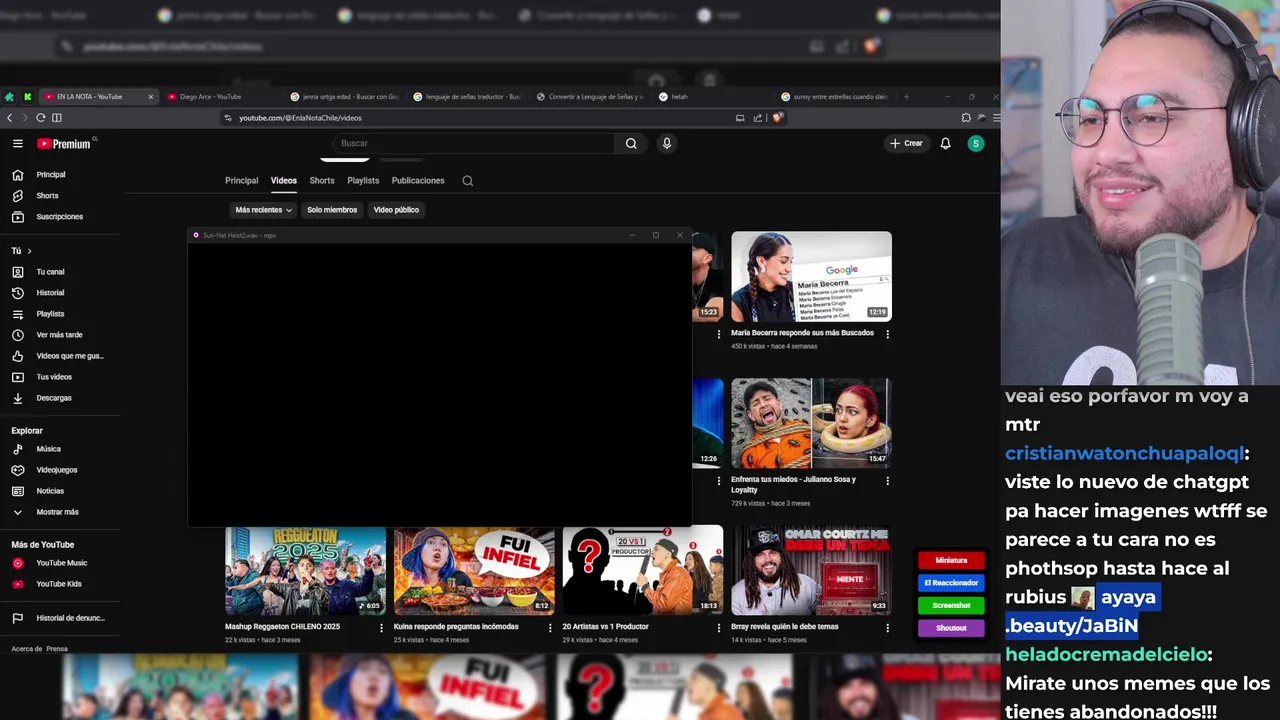Switch to the channel Videos tab
This screenshot has width=1280, height=720.
[x=284, y=181]
